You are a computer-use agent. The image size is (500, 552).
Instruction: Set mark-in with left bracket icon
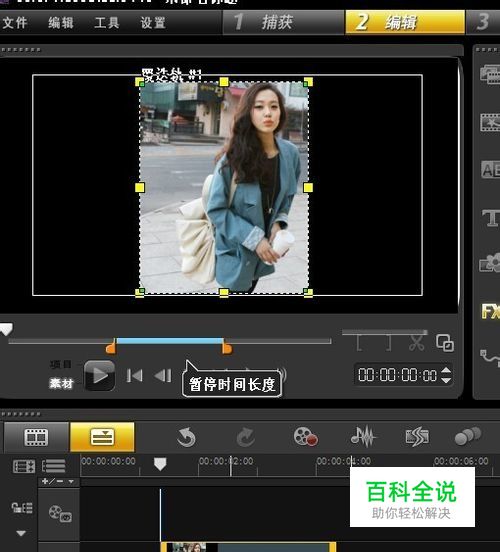point(360,343)
